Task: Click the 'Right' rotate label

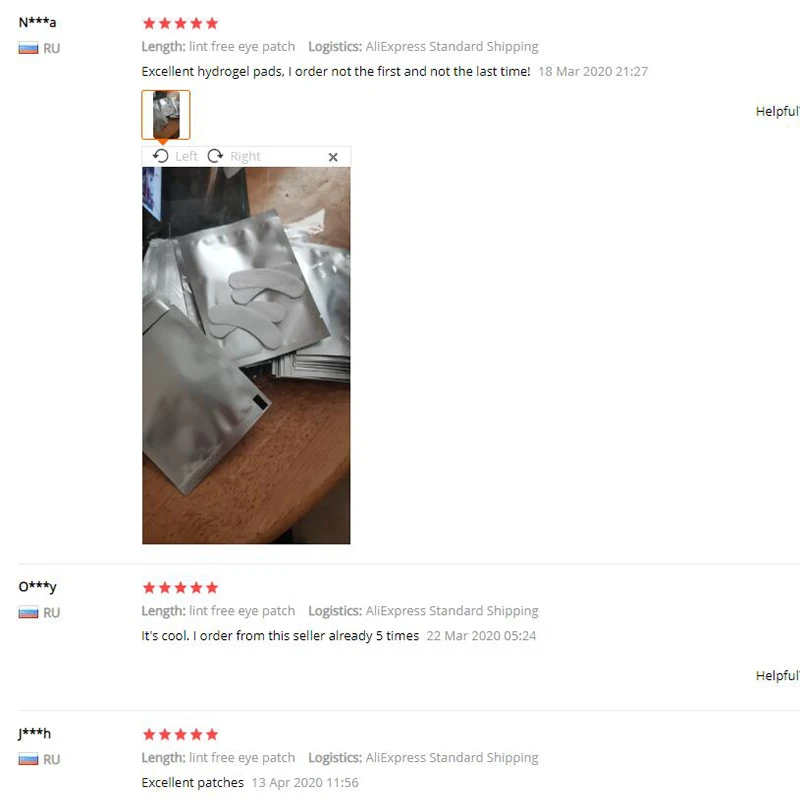Action: click(x=245, y=157)
